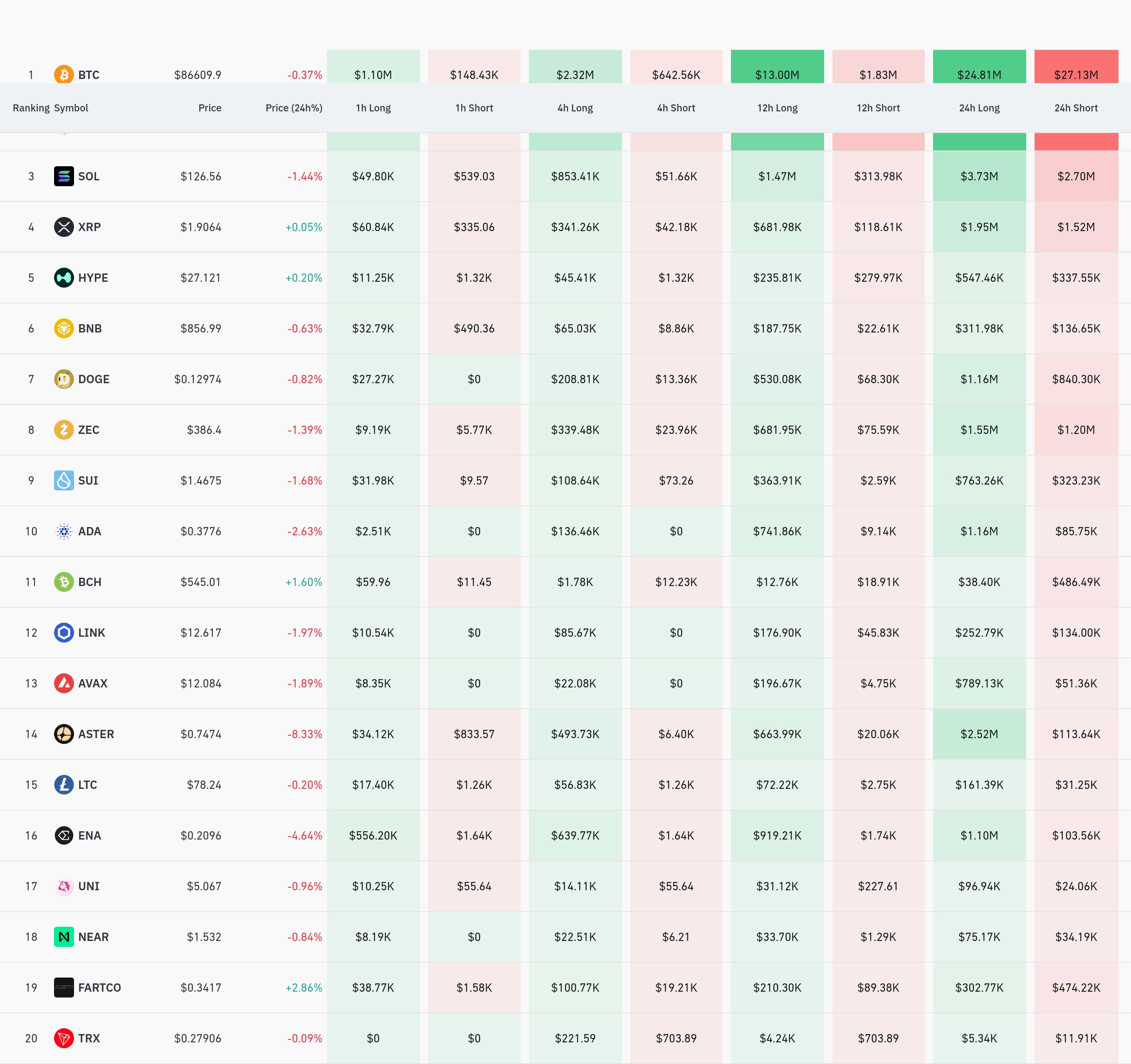The image size is (1131, 1064).
Task: Click the HYPE token icon
Action: coord(64,278)
